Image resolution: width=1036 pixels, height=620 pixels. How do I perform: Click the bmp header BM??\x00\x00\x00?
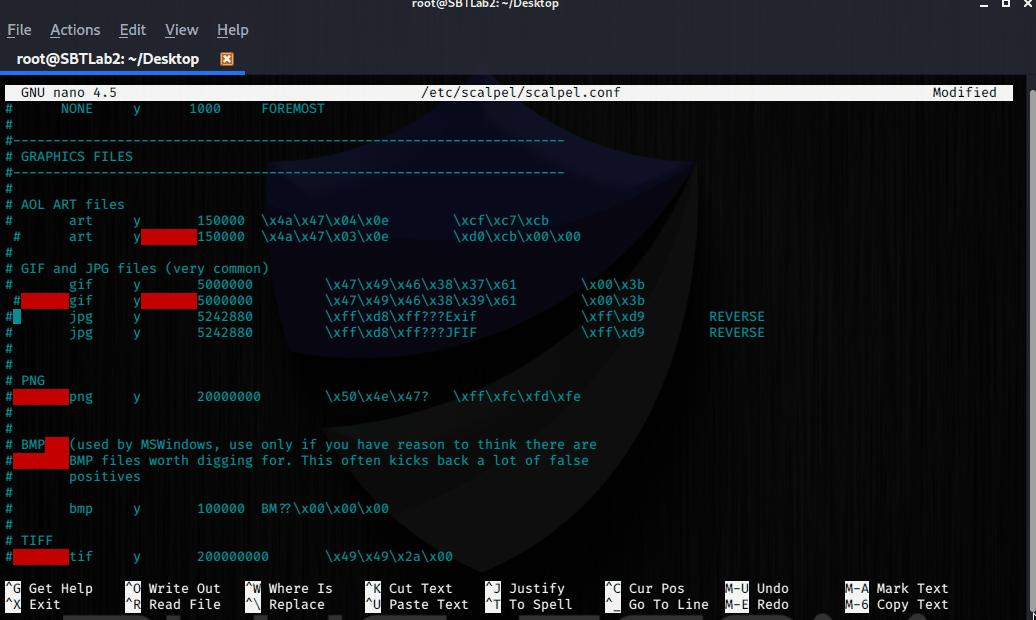click(324, 508)
